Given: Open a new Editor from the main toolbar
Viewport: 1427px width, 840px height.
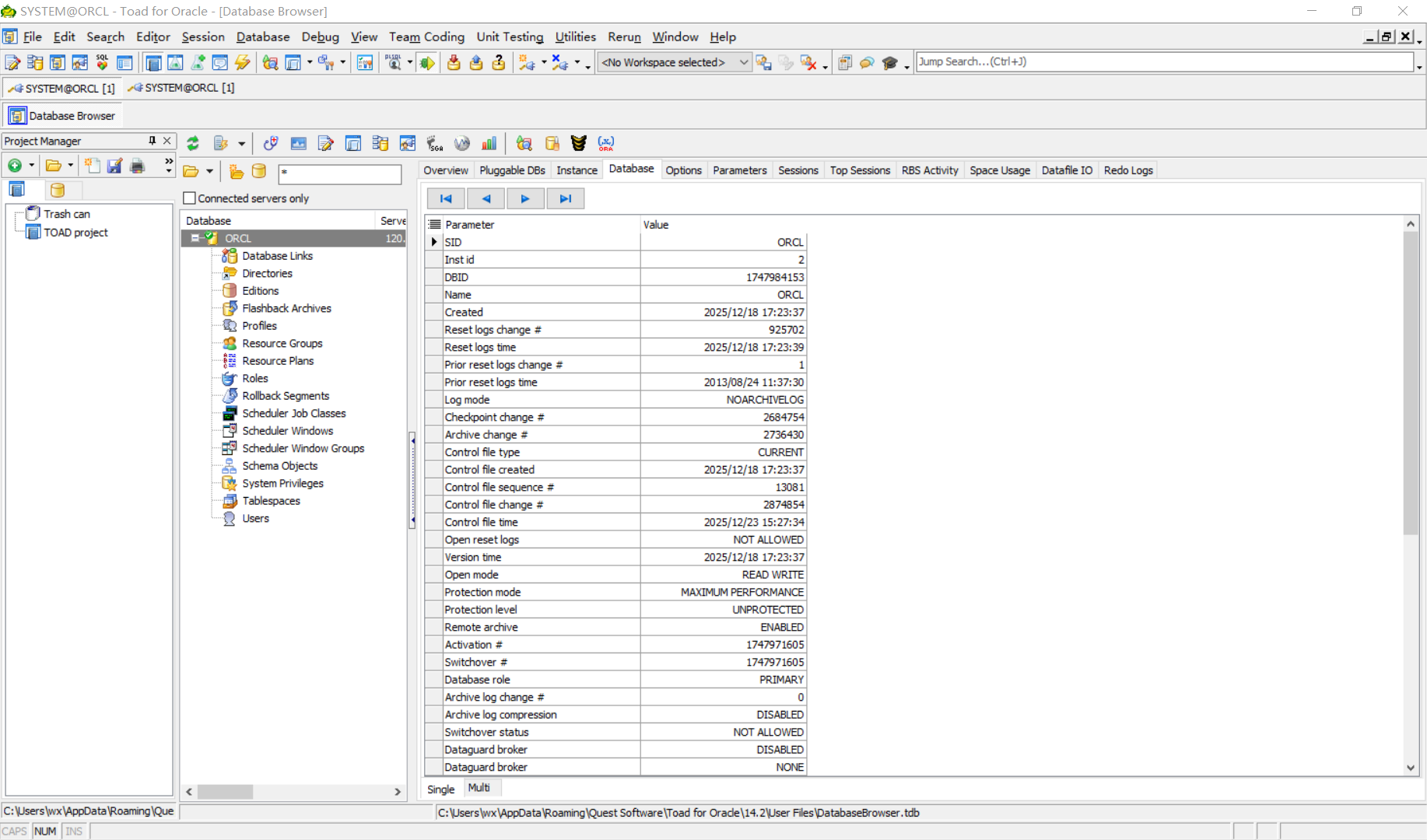Looking at the screenshot, I should coord(12,63).
